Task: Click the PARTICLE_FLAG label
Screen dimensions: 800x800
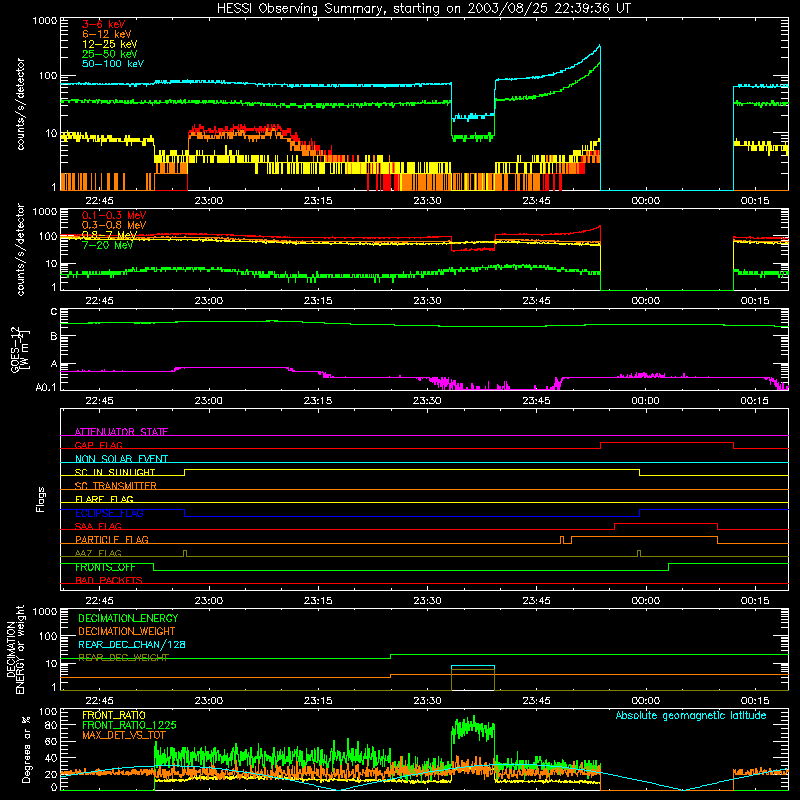Action: point(112,539)
